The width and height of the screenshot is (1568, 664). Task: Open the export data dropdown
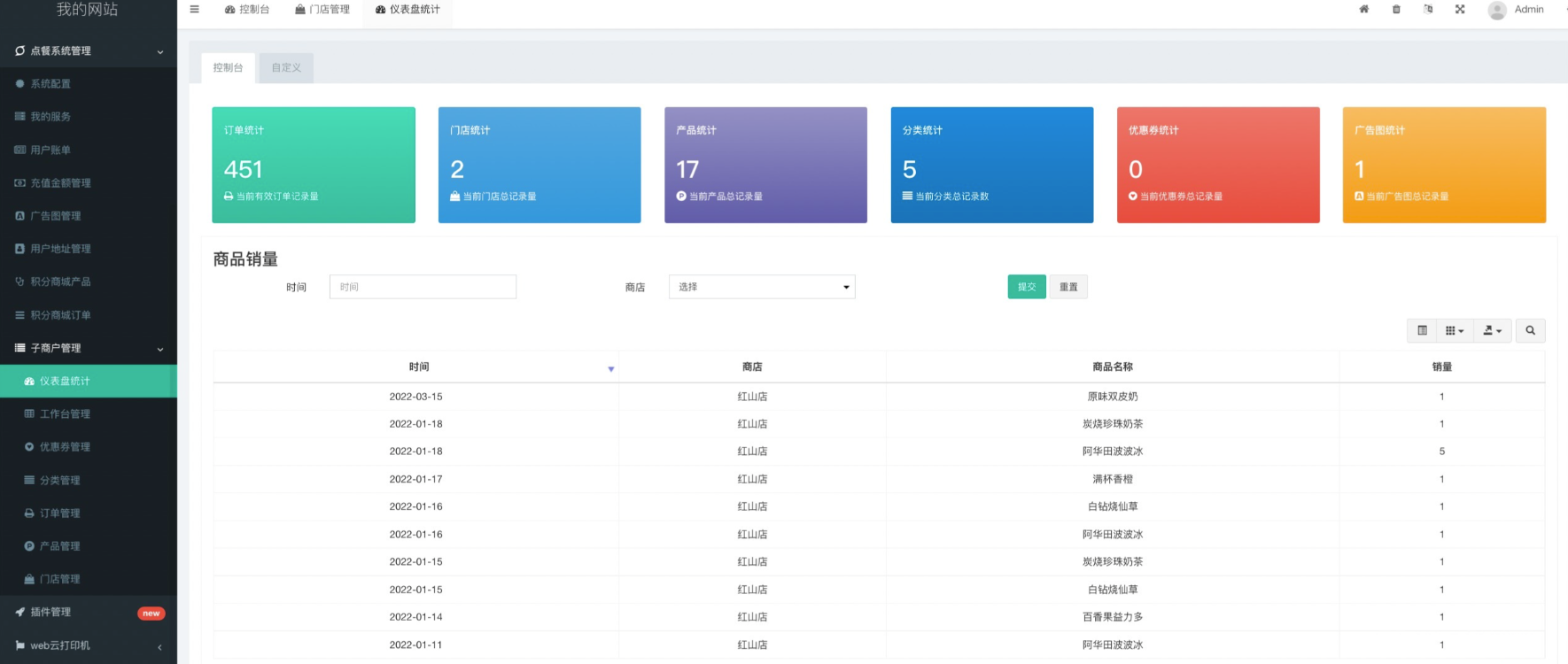point(1492,331)
